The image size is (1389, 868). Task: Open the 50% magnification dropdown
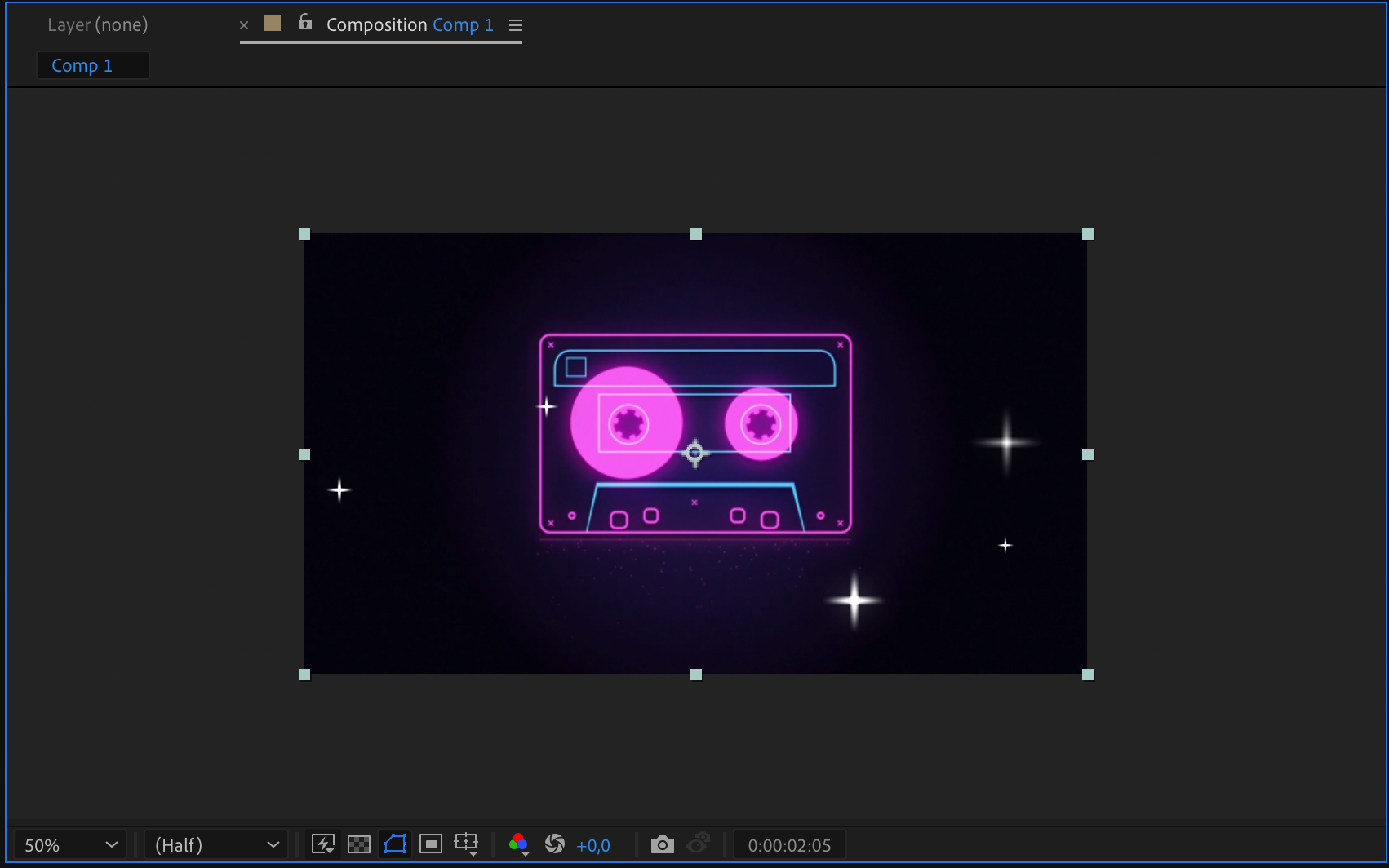coord(70,845)
